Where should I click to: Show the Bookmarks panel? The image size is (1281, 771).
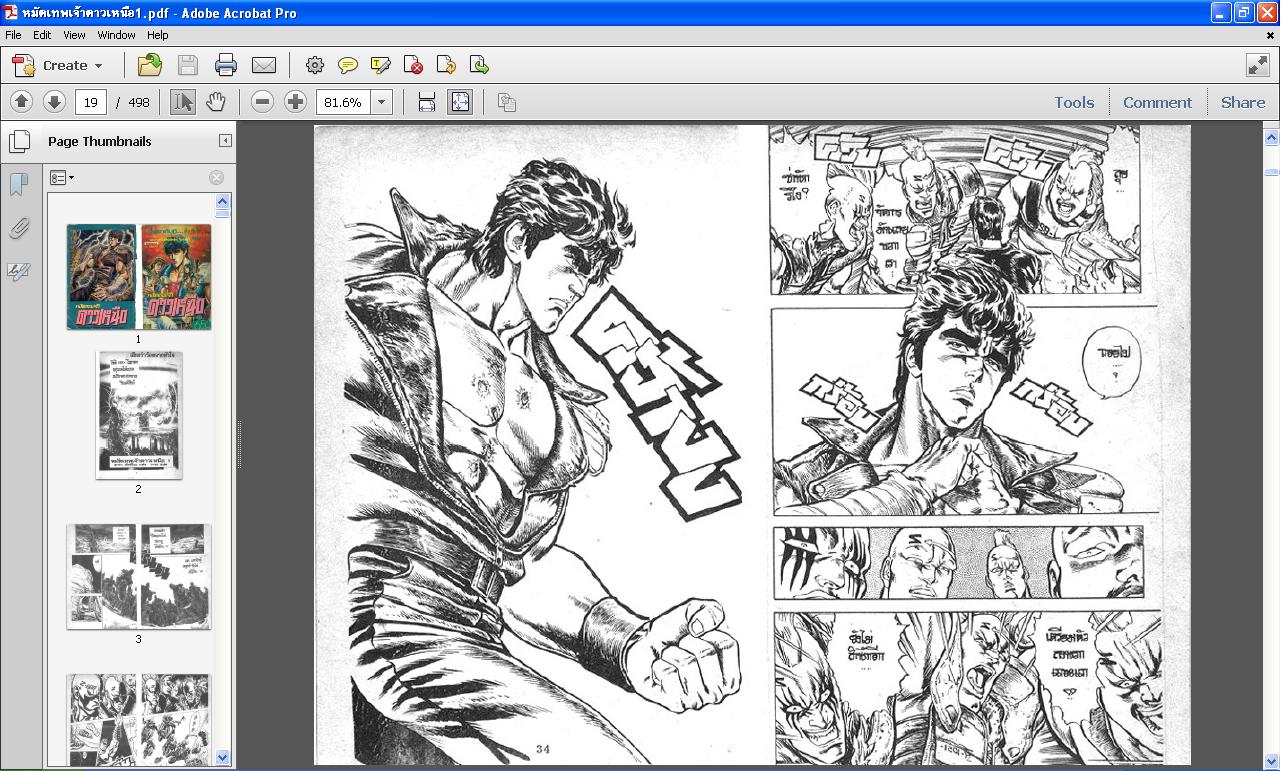(x=18, y=185)
